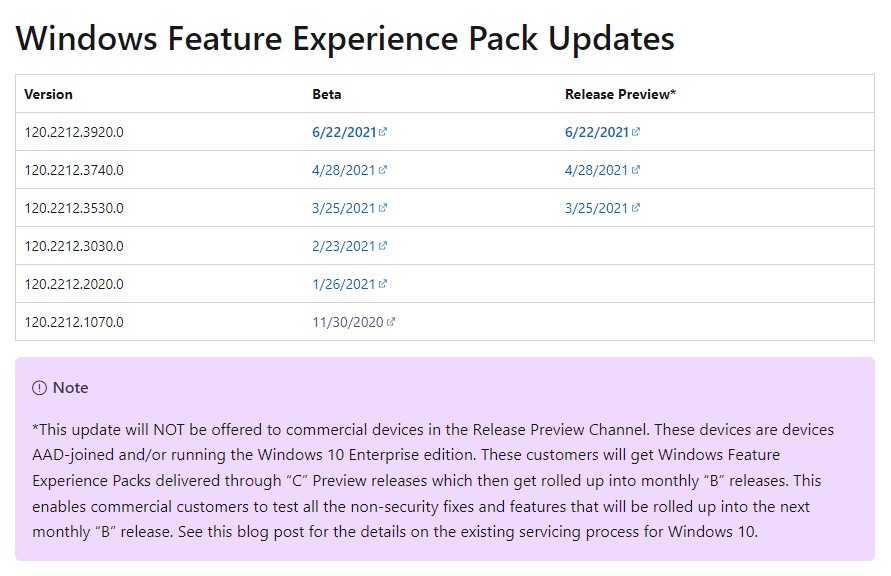Select the Version column header
This screenshot has width=891, height=576.
pyautogui.click(x=48, y=94)
